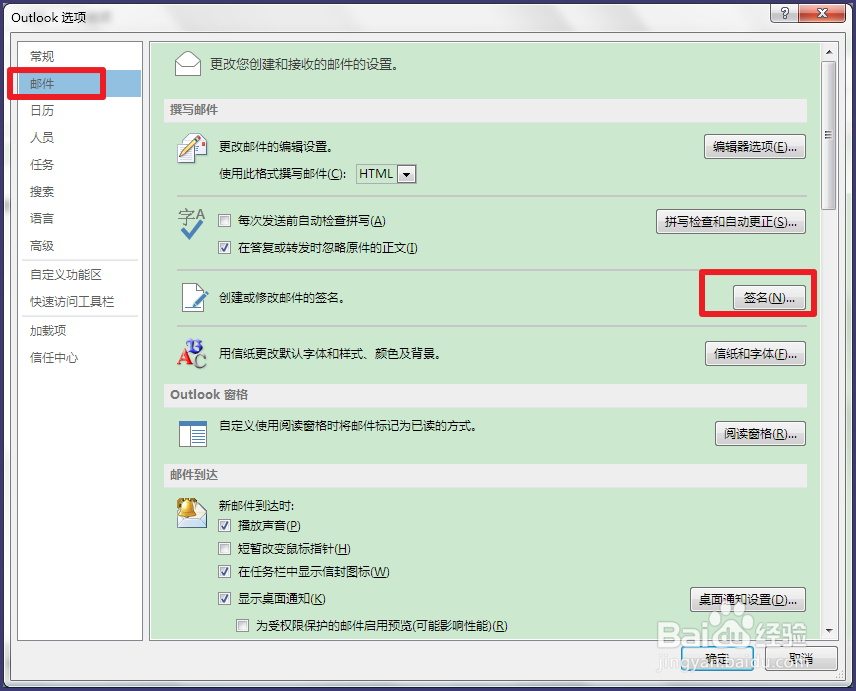This screenshot has width=856, height=691.
Task: Click the 阅读窗格 (Reading Pane) button
Action: point(760,434)
